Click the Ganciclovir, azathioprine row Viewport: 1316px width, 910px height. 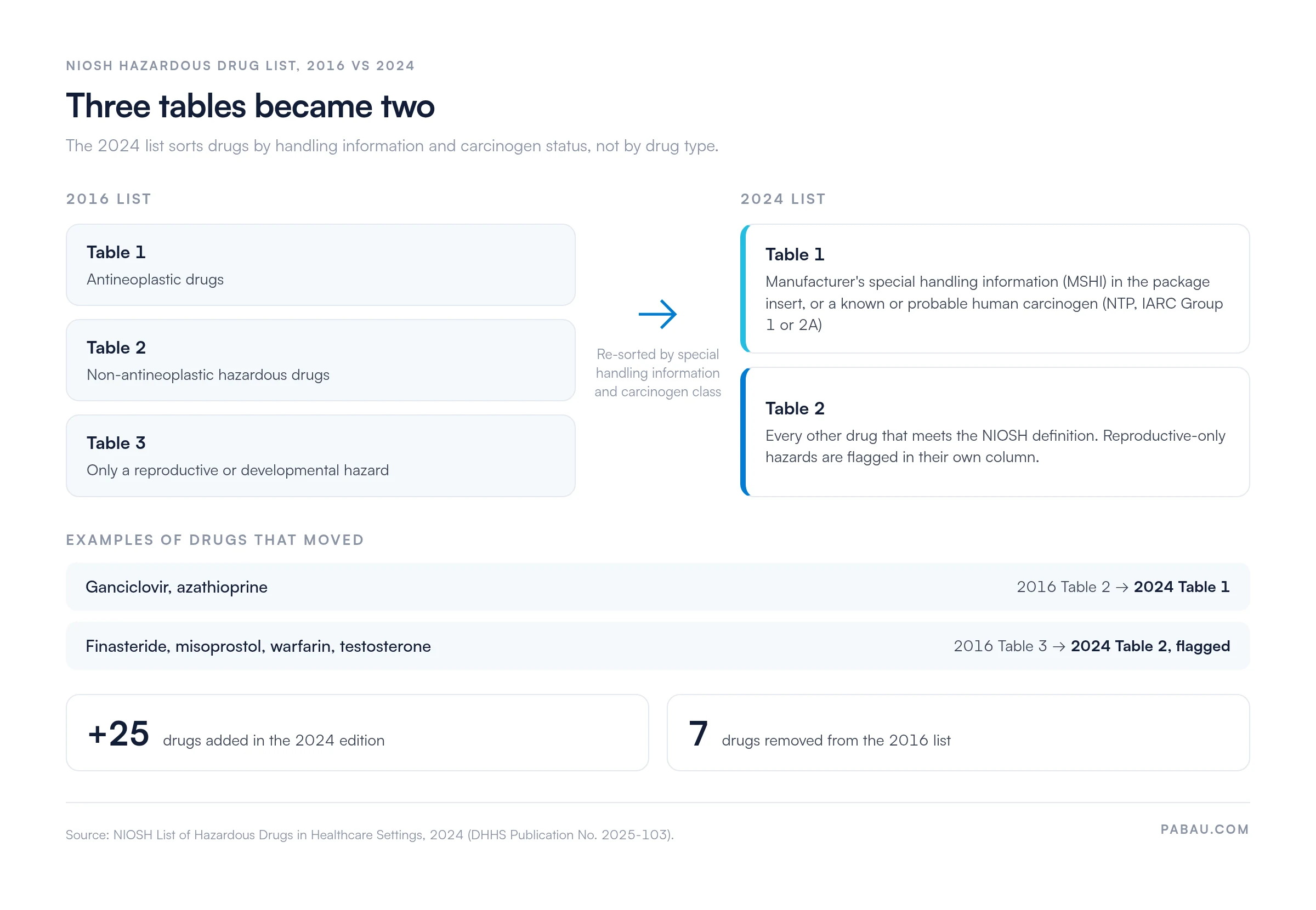(x=658, y=587)
